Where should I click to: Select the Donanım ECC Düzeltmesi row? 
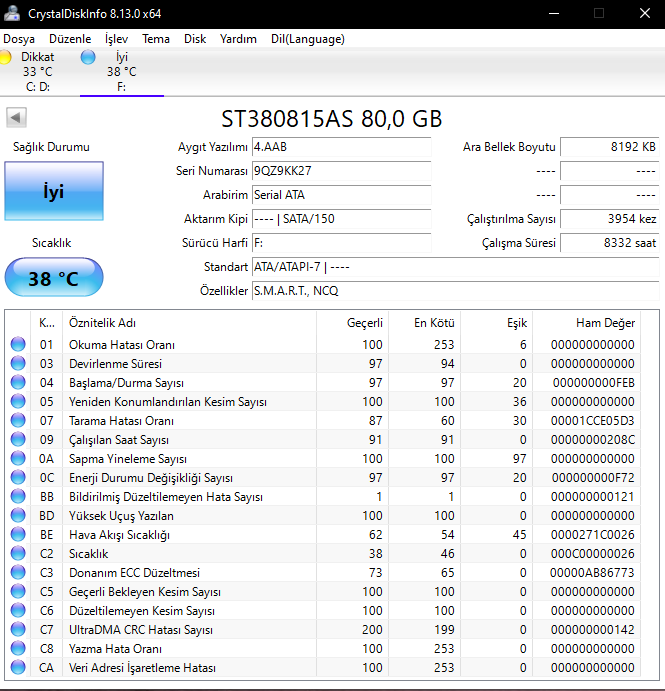pos(133,573)
